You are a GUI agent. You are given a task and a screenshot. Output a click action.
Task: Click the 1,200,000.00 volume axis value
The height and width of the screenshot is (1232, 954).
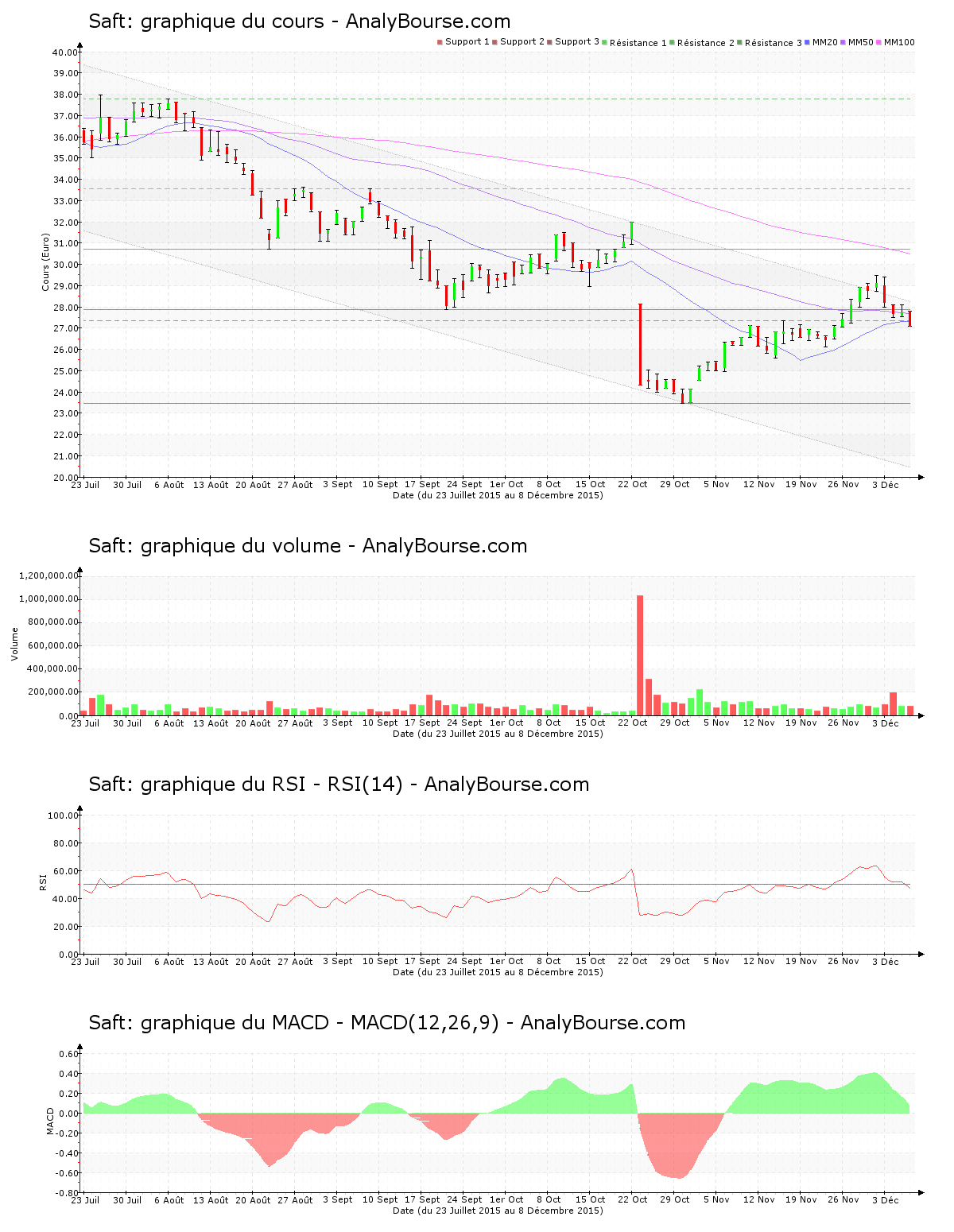(49, 575)
